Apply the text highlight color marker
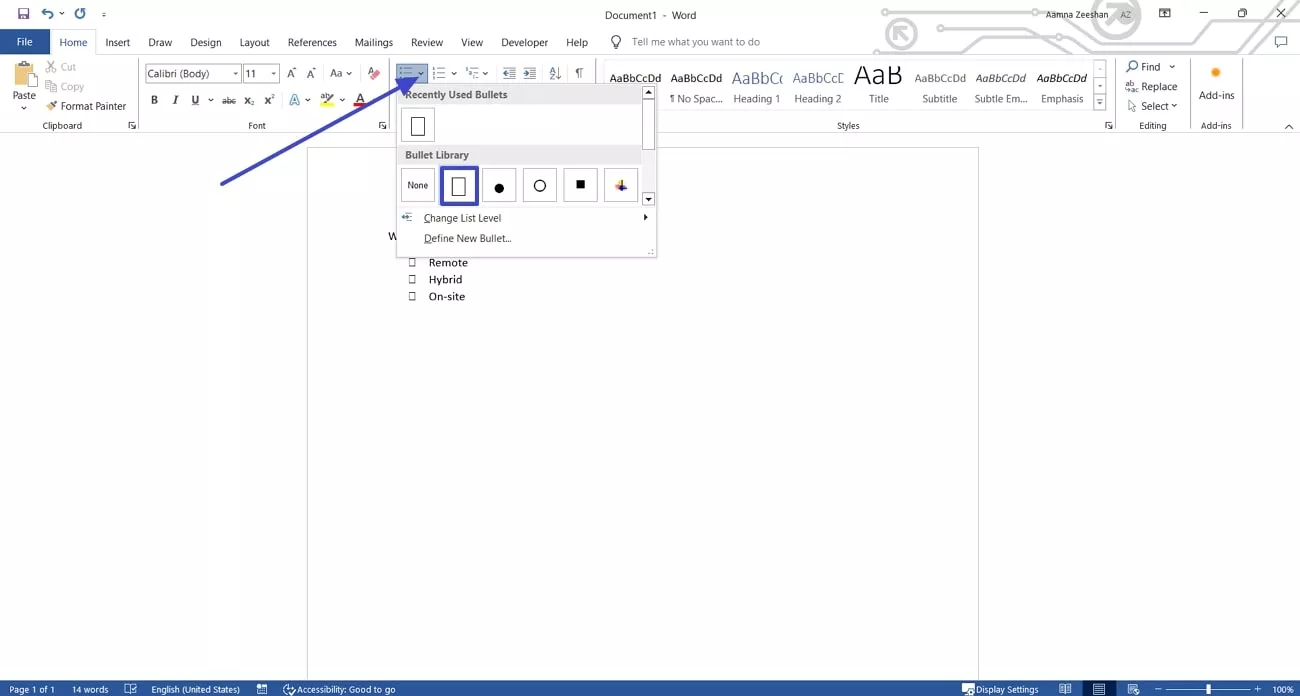The image size is (1300, 696). 327,100
